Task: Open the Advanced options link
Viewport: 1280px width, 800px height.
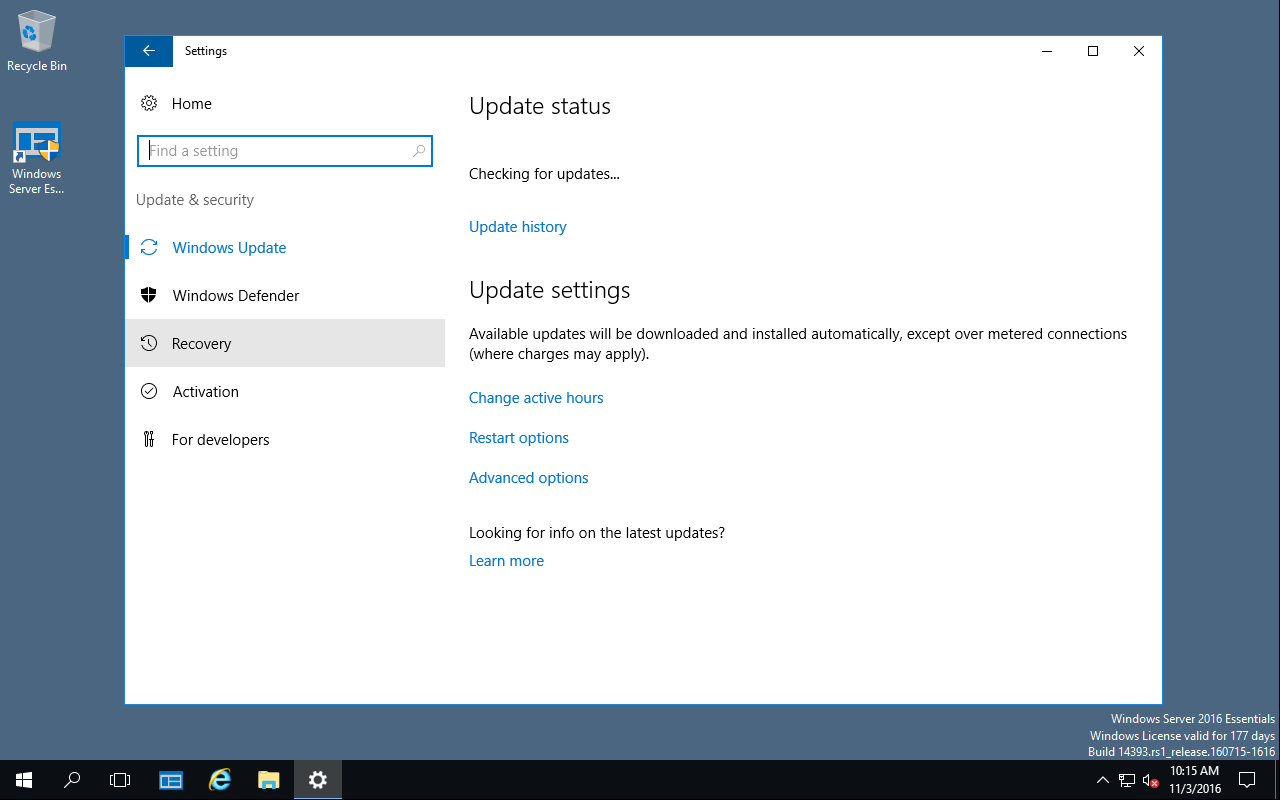Action: click(528, 478)
